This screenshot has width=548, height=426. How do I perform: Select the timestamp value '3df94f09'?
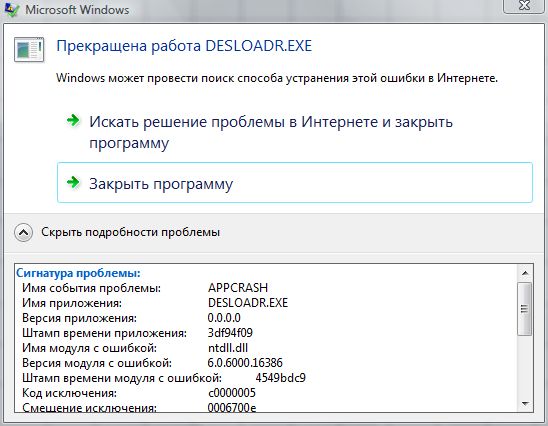click(230, 333)
